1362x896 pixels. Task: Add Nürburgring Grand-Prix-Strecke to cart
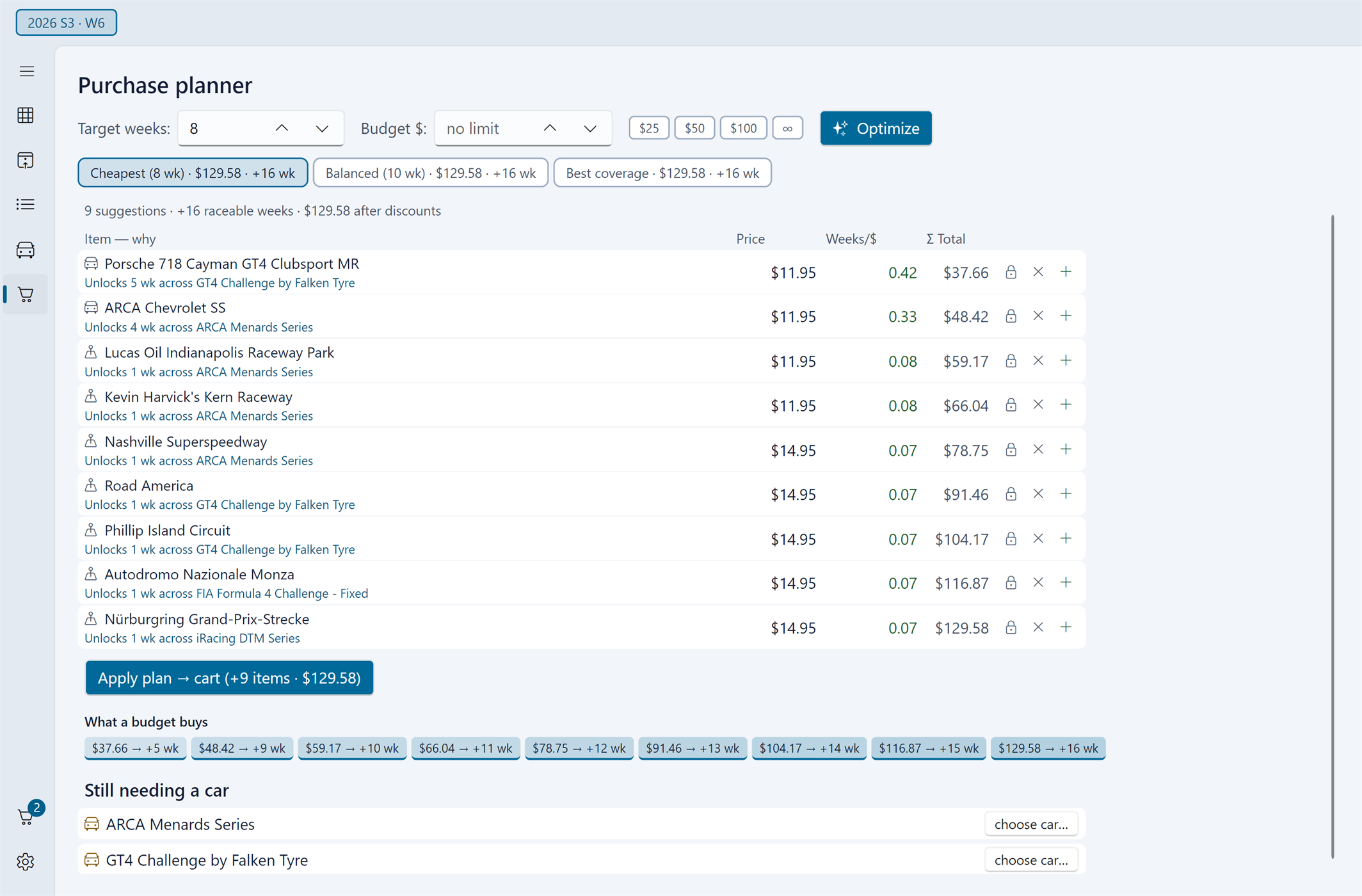point(1066,628)
